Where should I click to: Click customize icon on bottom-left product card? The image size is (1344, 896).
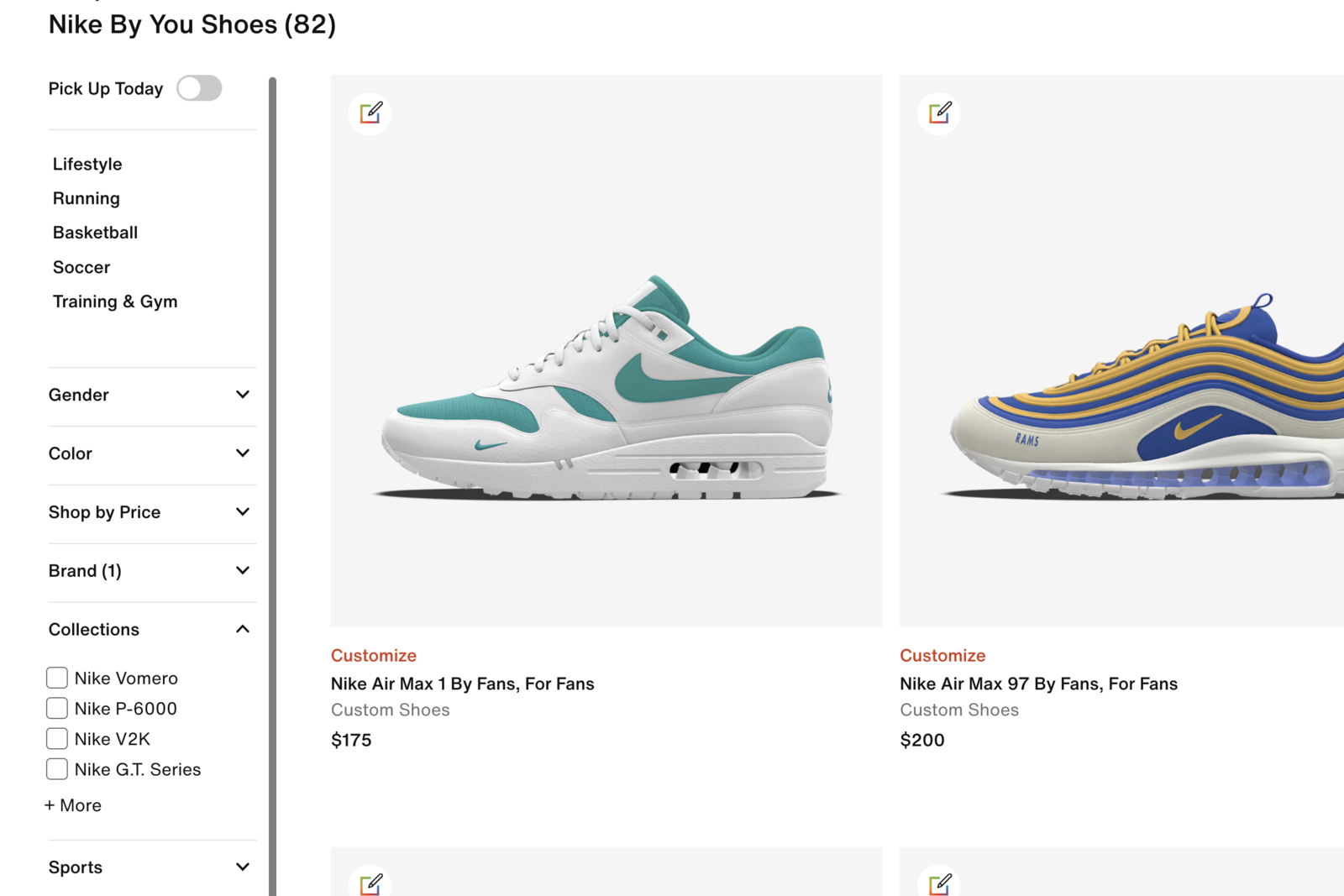pos(370,883)
